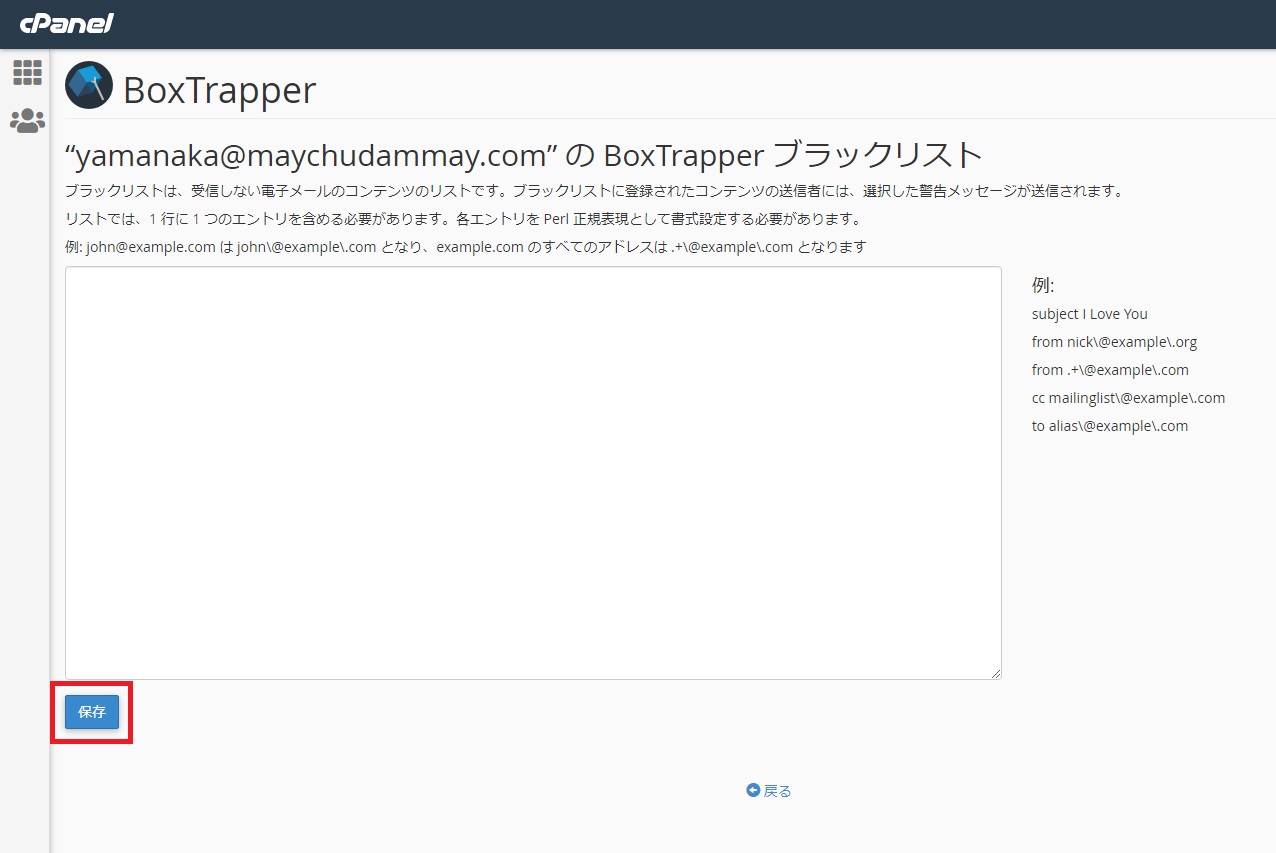This screenshot has height=853, width=1276.
Task: Click the back arrow circle icon
Action: 753,790
